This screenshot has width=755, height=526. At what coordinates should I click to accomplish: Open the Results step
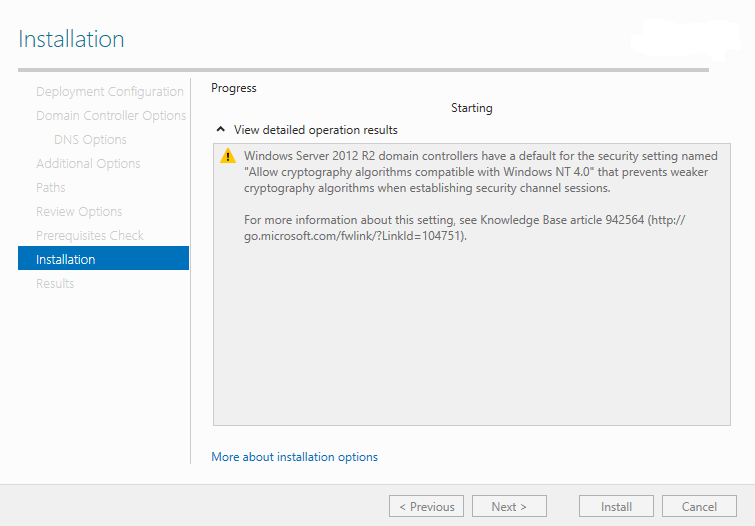55,284
